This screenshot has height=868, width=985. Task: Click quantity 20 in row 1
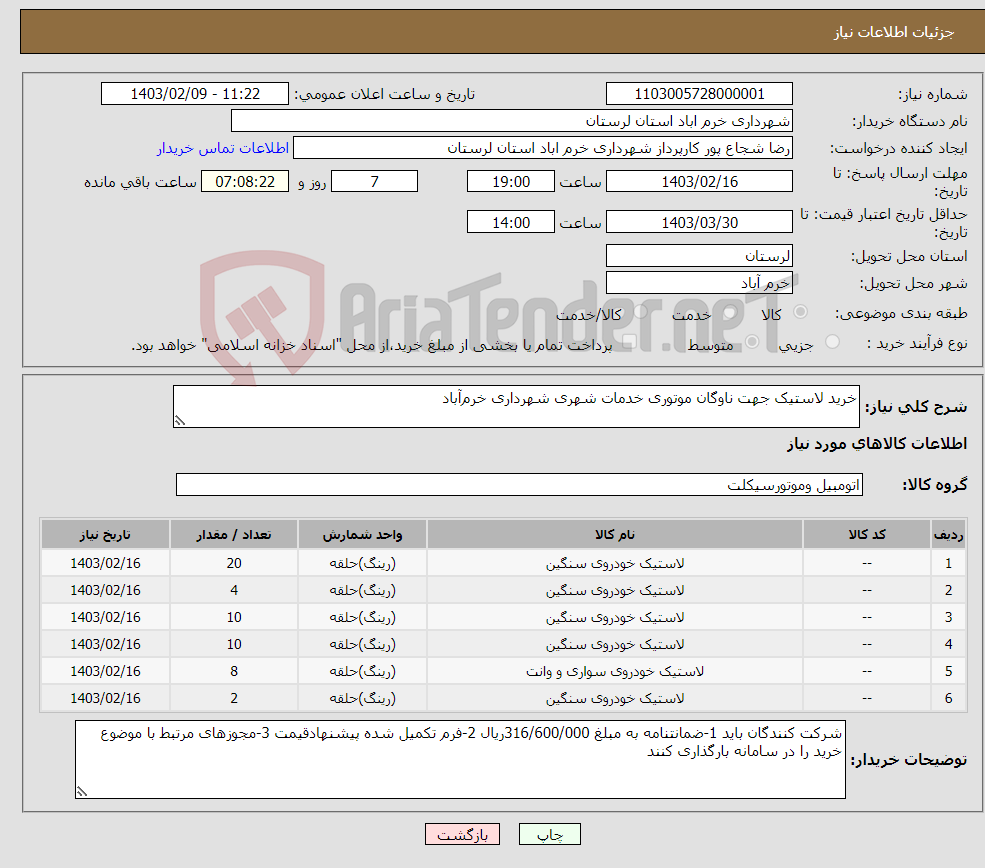pyautogui.click(x=234, y=563)
